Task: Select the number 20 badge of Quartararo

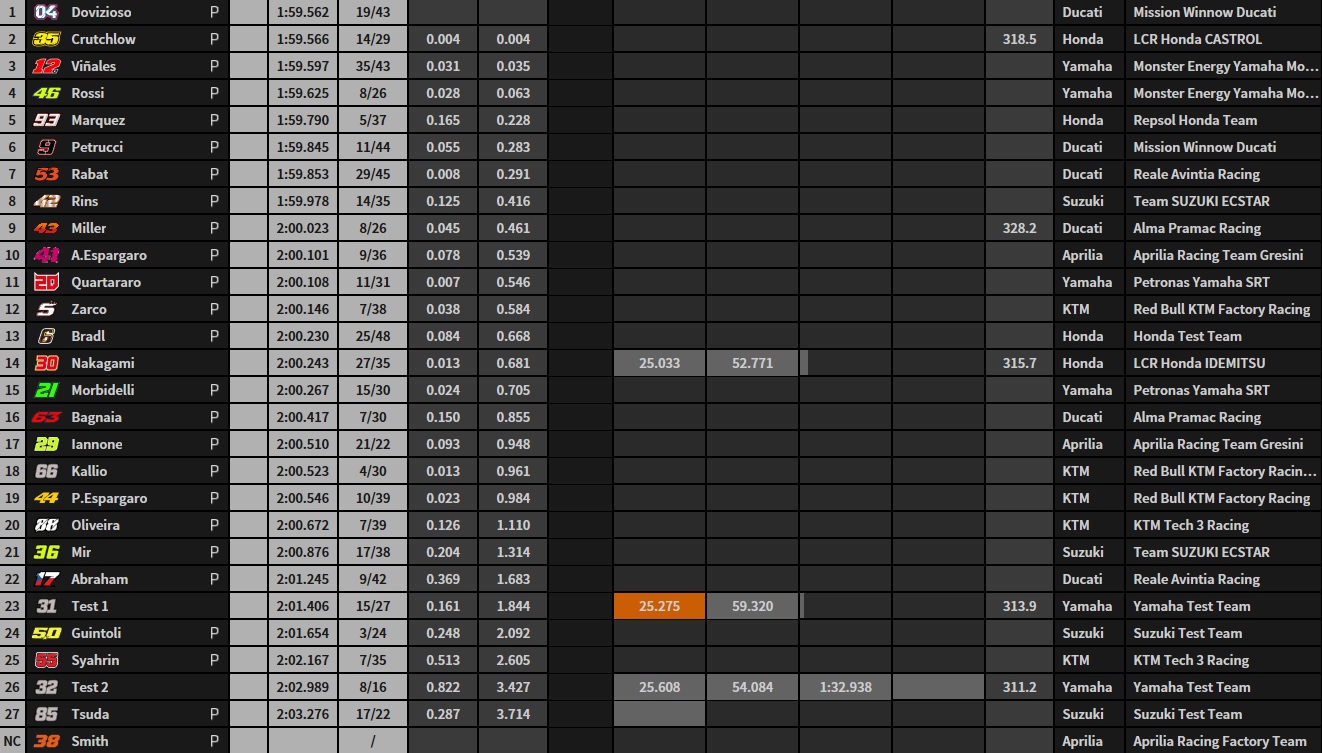Action: click(46, 282)
